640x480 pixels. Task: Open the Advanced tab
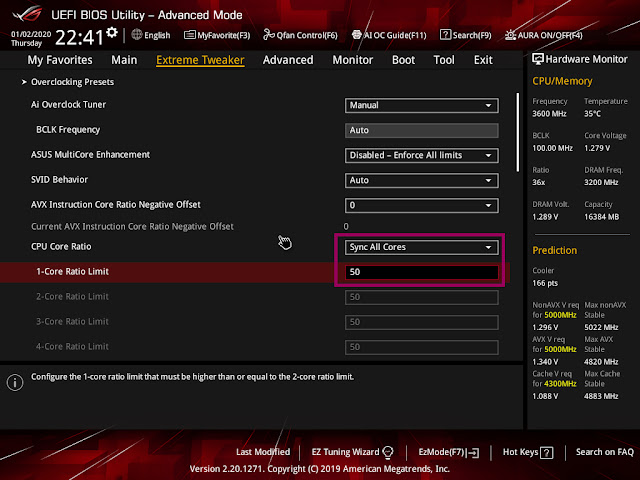[288, 60]
